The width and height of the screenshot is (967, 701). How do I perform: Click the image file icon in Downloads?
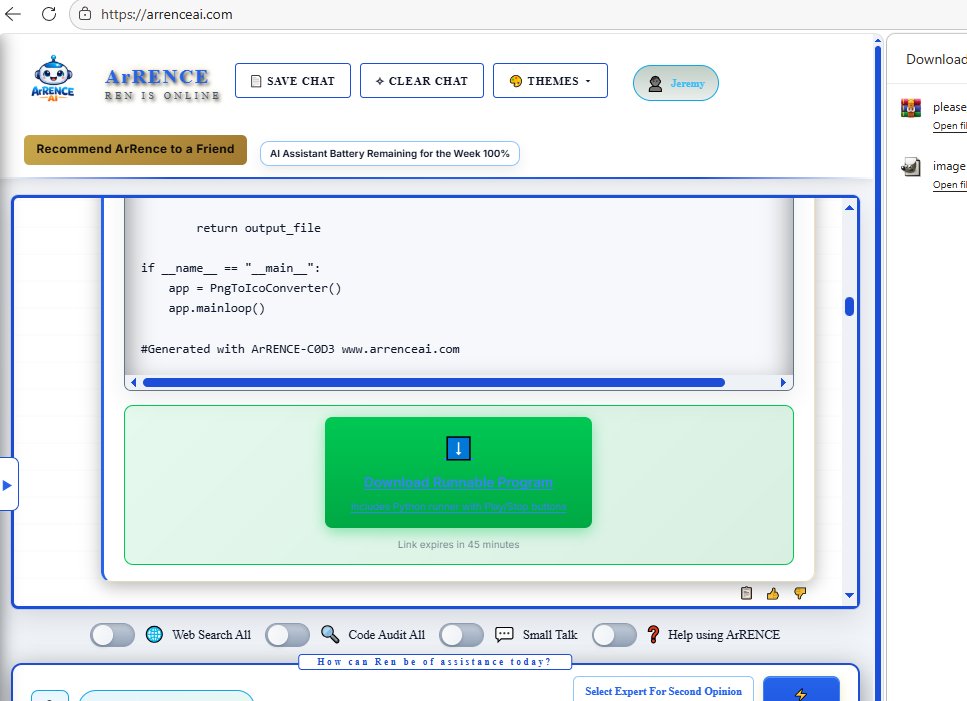pos(911,166)
